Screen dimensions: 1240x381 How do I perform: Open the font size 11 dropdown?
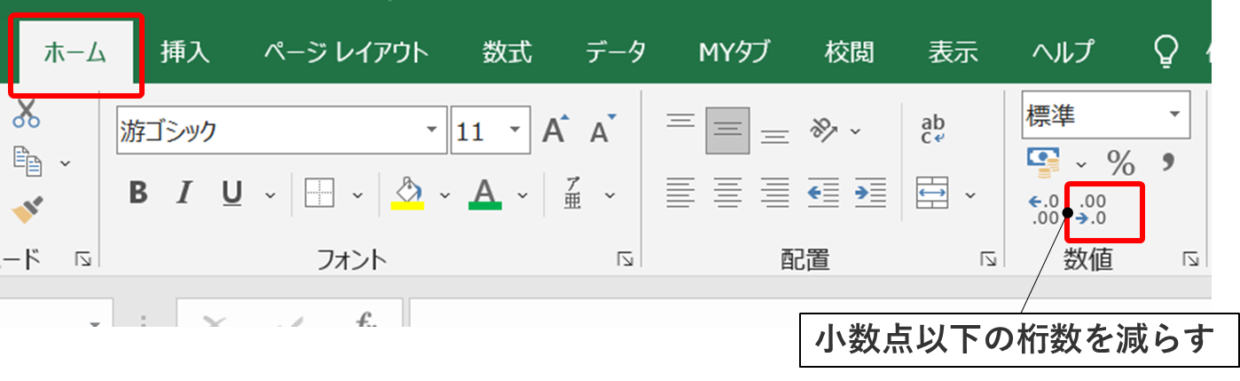[514, 131]
